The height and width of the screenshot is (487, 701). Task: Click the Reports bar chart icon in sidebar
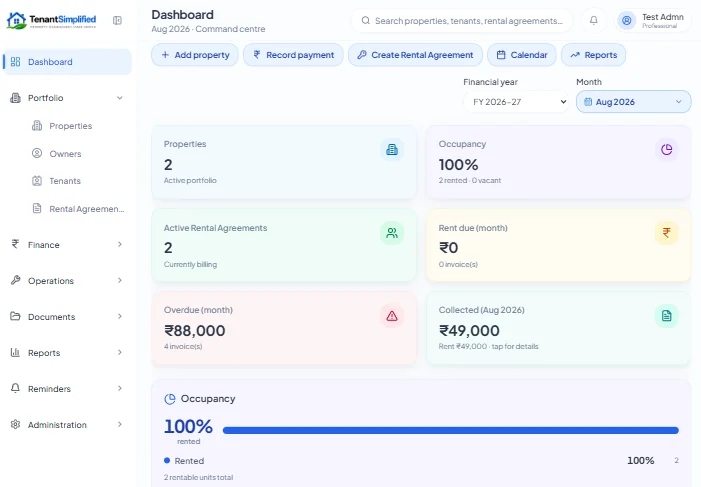pyautogui.click(x=15, y=352)
